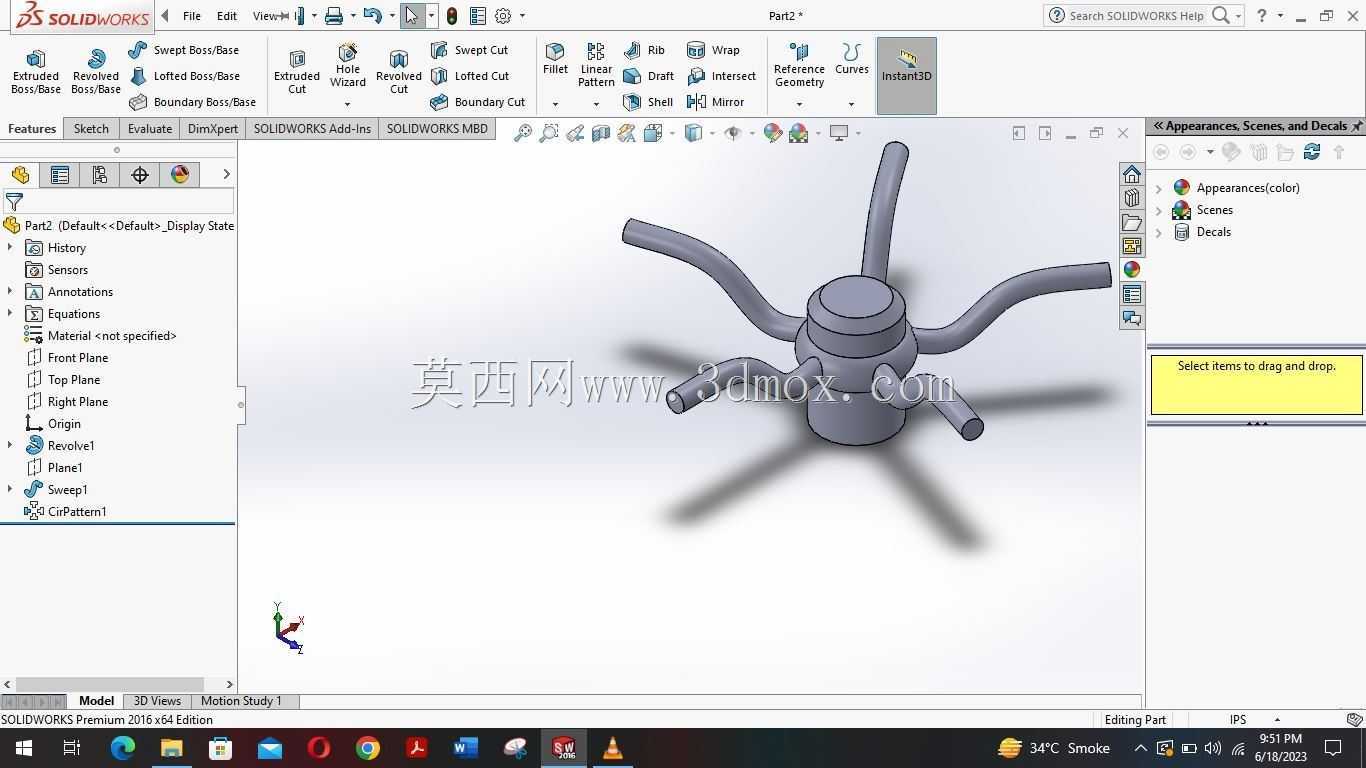Click the Section View icon

click(x=600, y=133)
